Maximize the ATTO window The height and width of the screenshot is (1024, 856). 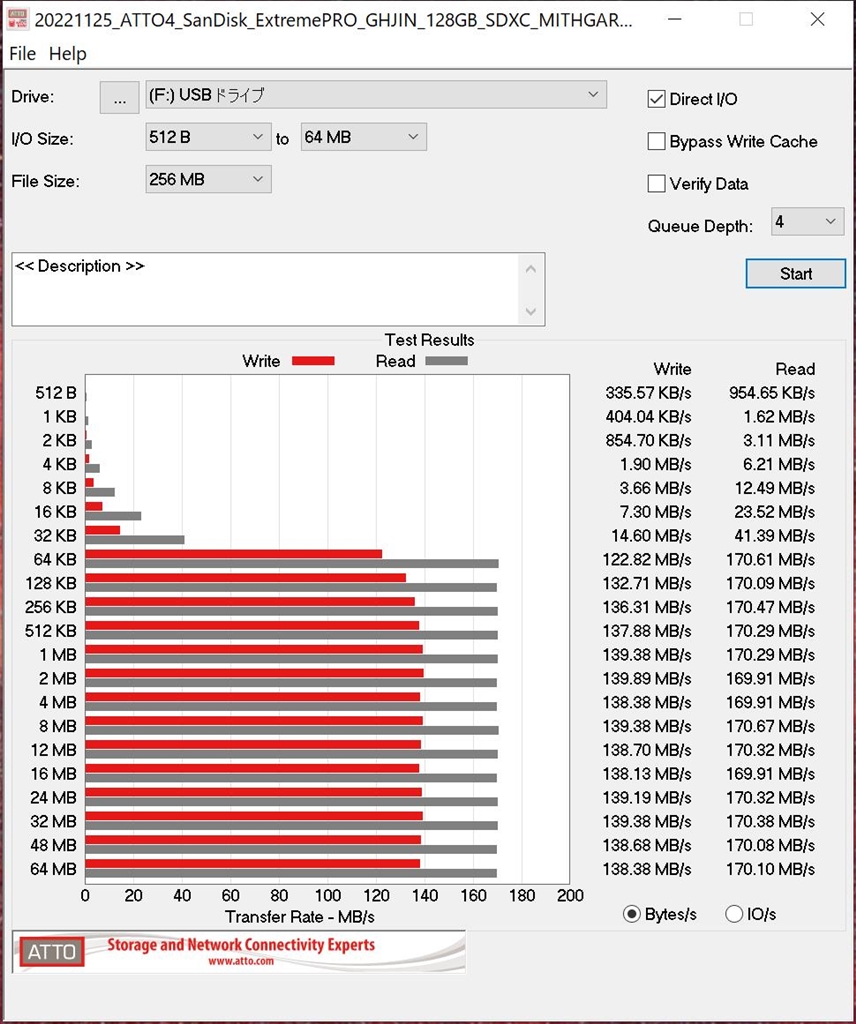[746, 20]
